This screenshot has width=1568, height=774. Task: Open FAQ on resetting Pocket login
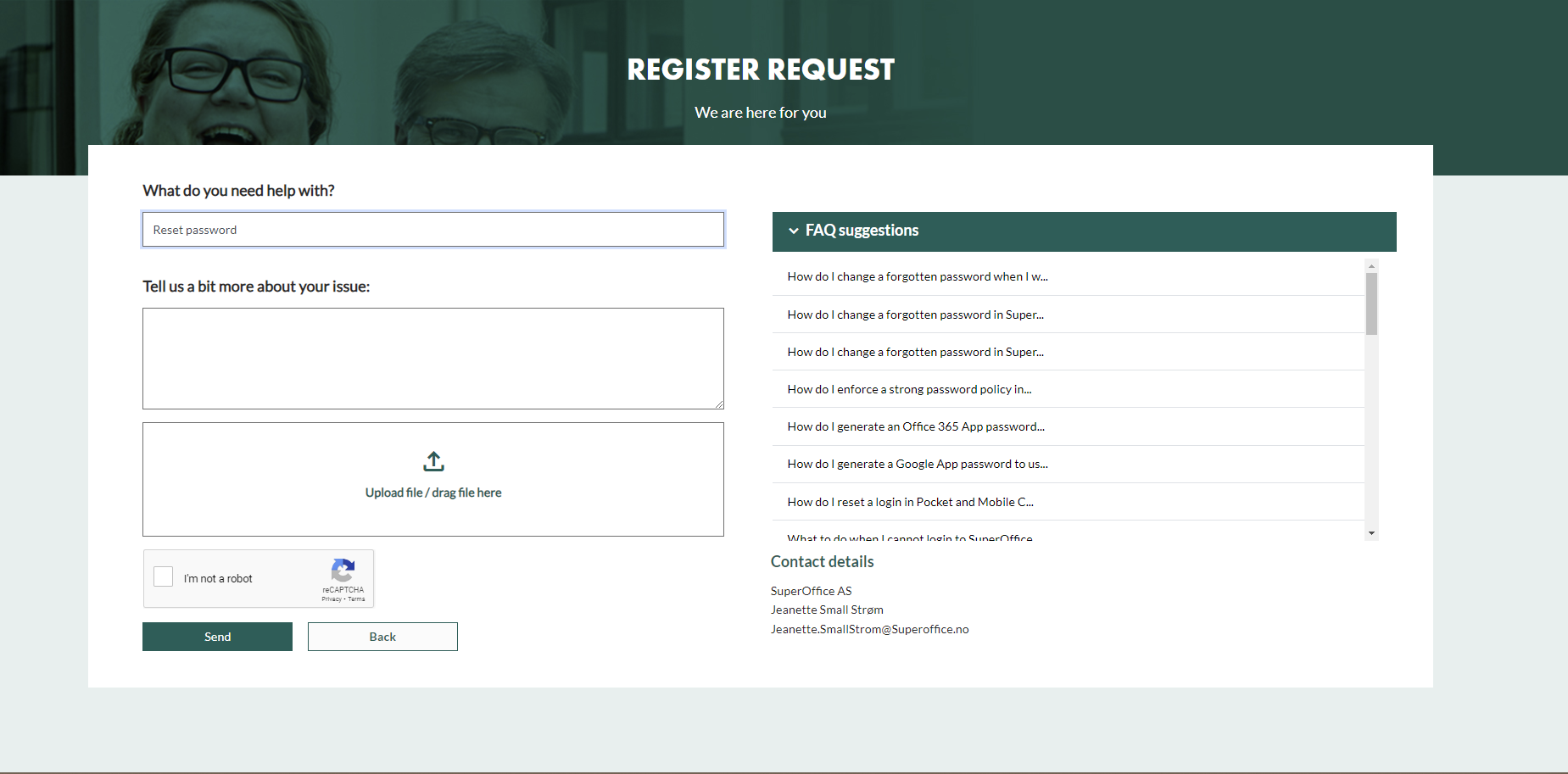click(910, 502)
